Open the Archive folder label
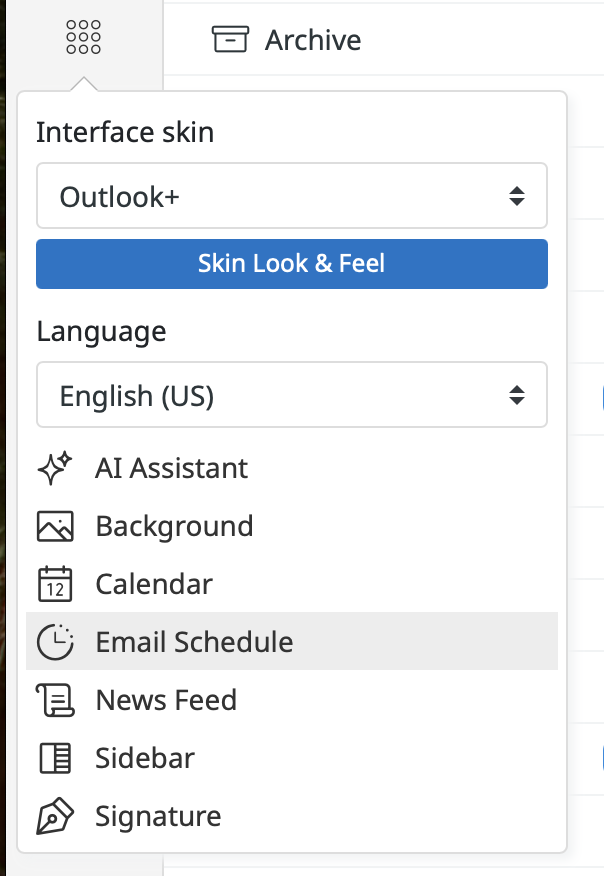 pyautogui.click(x=313, y=40)
